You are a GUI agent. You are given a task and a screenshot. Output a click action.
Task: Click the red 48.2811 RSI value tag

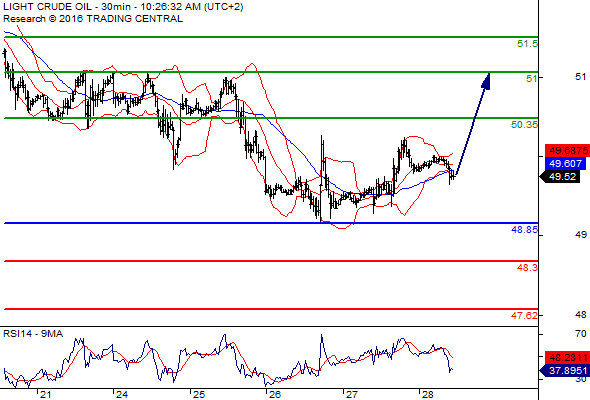[x=567, y=357]
